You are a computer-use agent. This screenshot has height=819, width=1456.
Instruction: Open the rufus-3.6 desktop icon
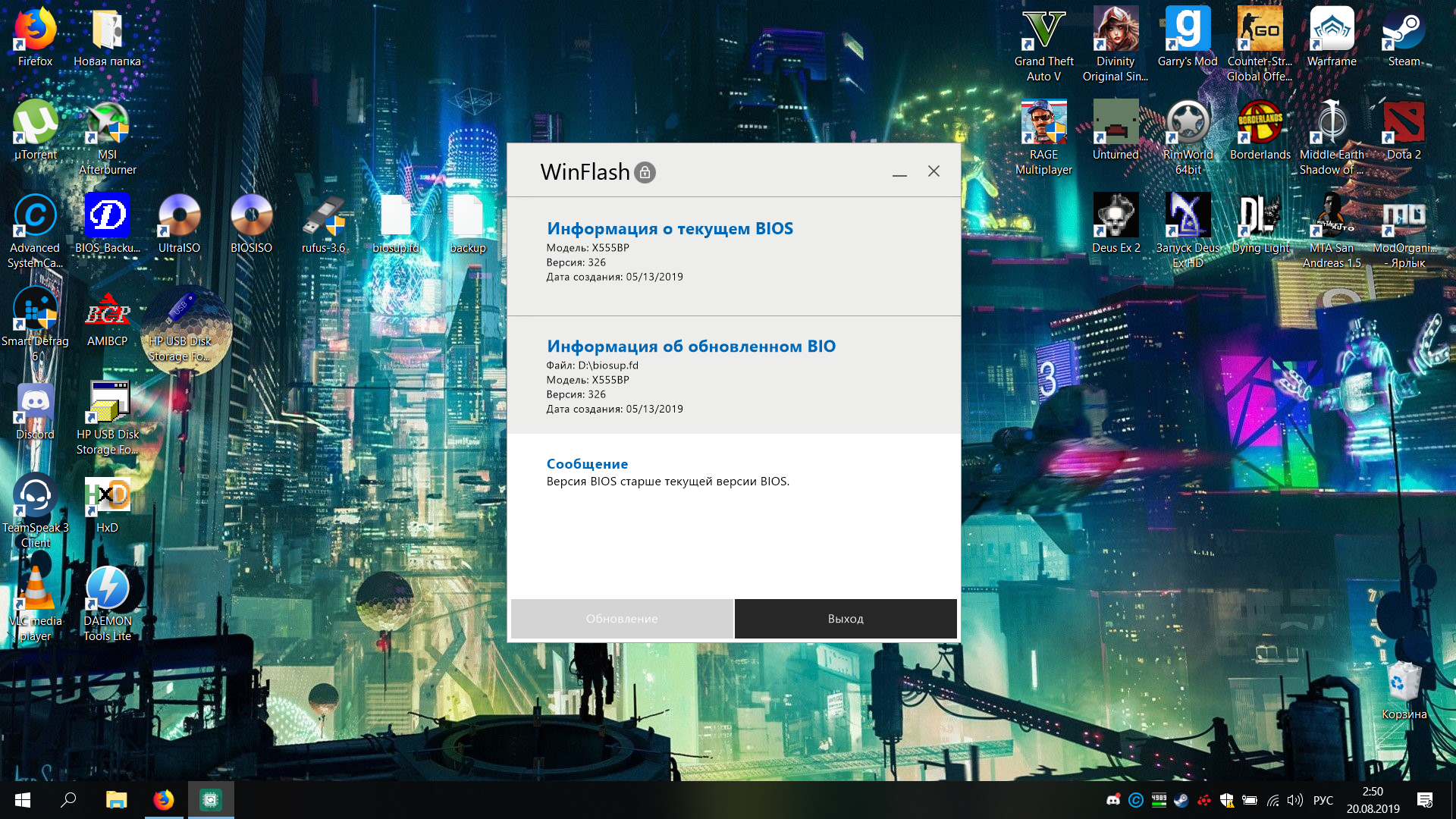click(323, 218)
